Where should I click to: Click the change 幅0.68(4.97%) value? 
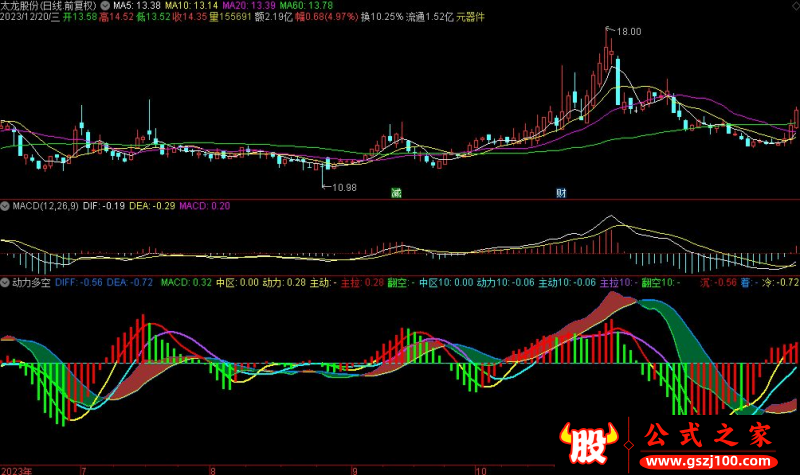(327, 17)
